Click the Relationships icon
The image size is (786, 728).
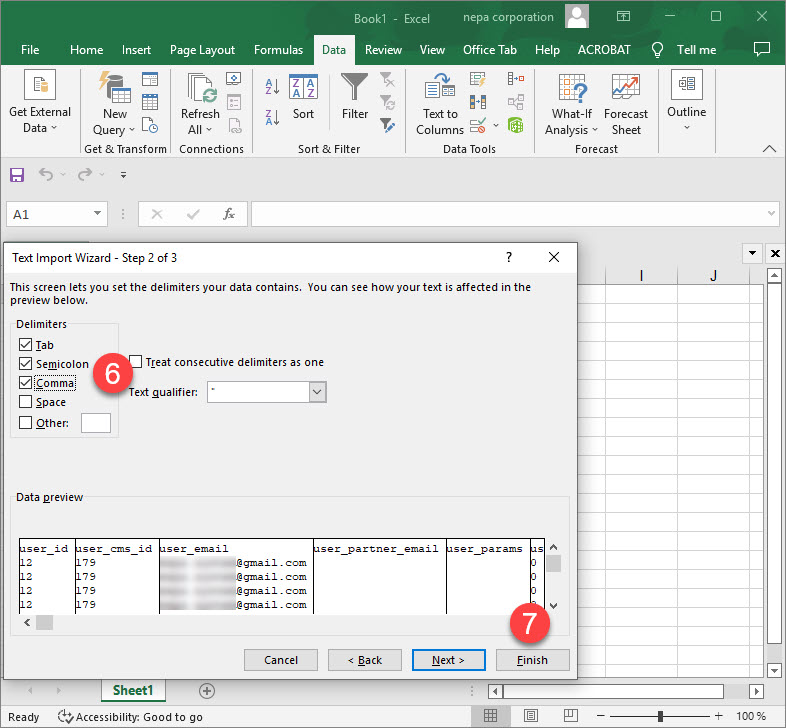(516, 102)
